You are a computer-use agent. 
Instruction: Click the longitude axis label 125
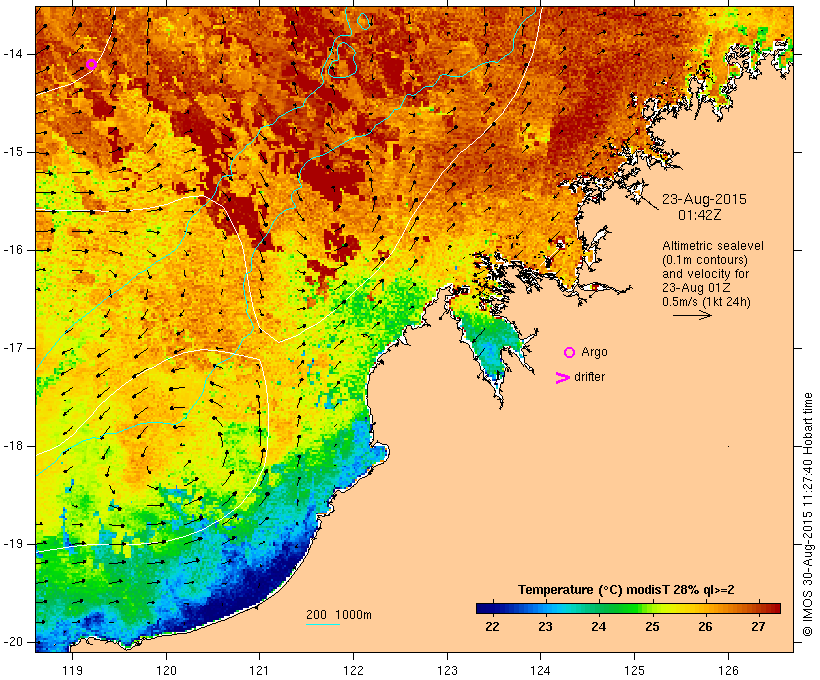(634, 670)
